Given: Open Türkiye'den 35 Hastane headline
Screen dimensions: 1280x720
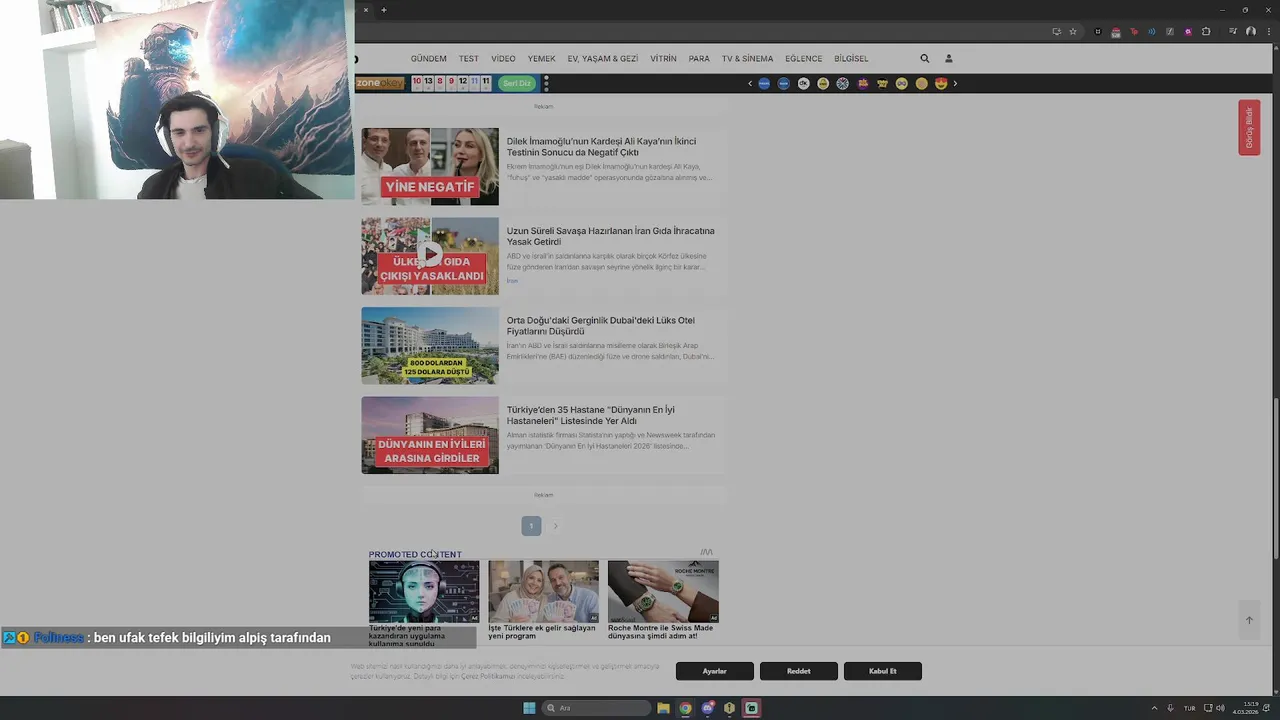Looking at the screenshot, I should click(x=590, y=415).
